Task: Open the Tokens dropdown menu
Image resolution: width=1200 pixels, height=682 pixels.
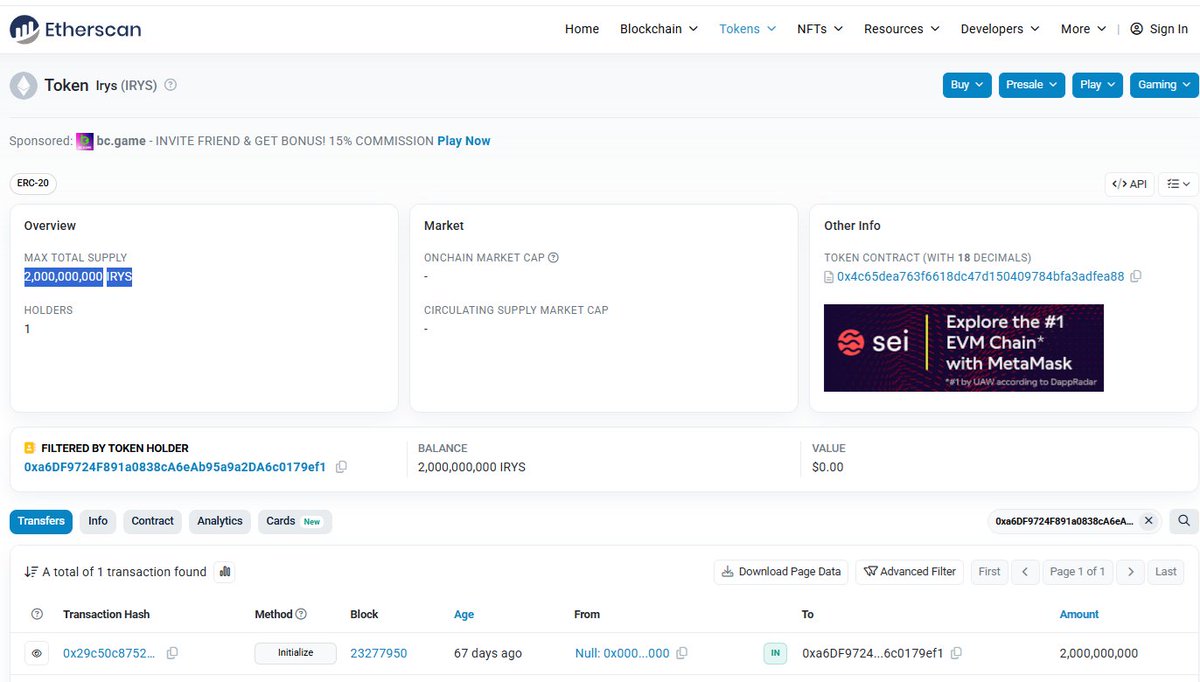Action: click(x=748, y=29)
